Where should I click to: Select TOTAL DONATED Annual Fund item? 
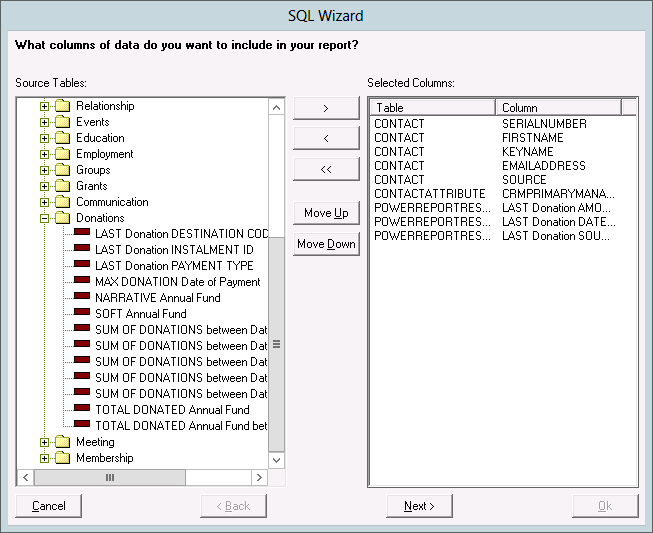point(172,410)
